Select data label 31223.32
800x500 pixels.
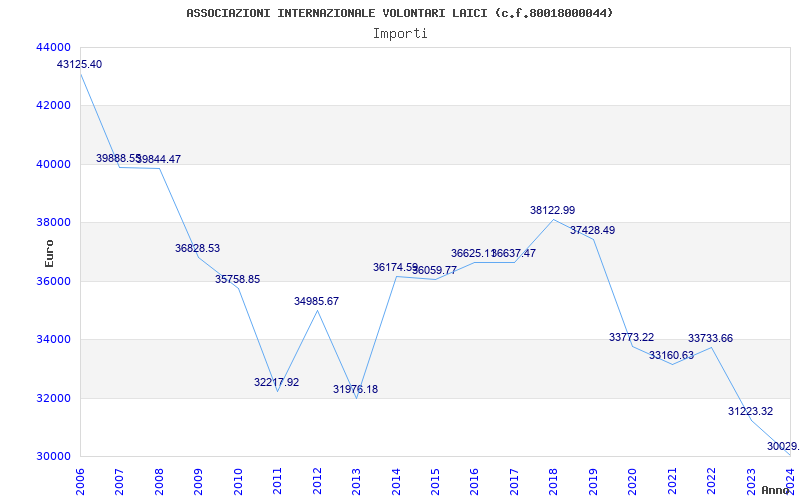(751, 411)
